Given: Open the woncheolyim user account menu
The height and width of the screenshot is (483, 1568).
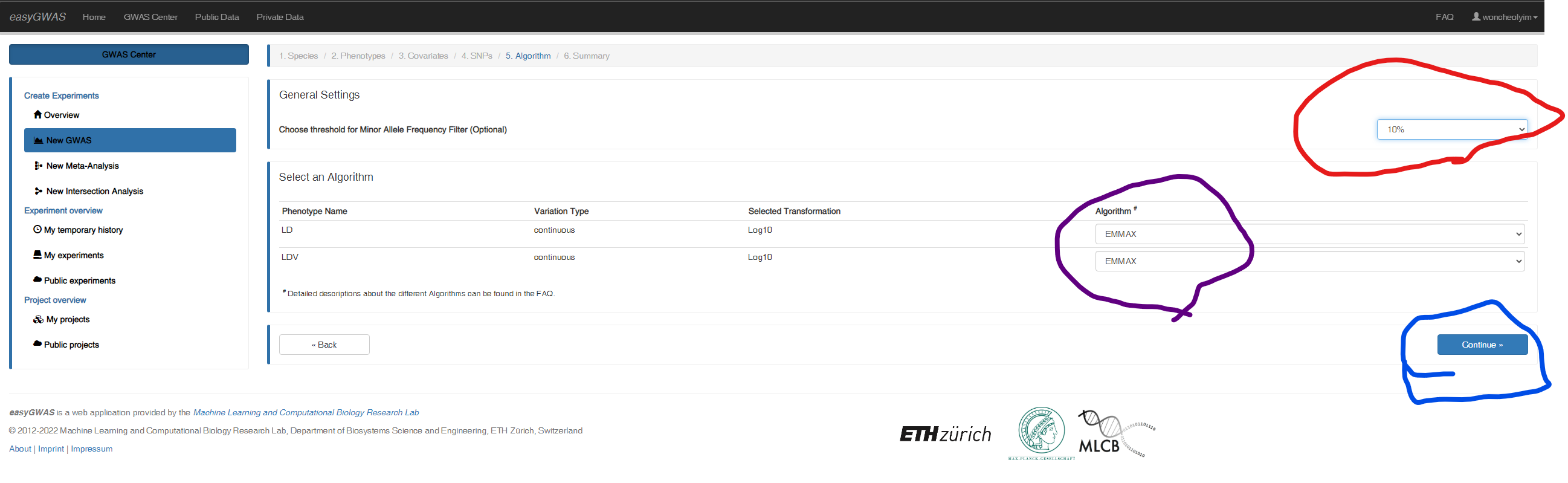Looking at the screenshot, I should click(1504, 17).
